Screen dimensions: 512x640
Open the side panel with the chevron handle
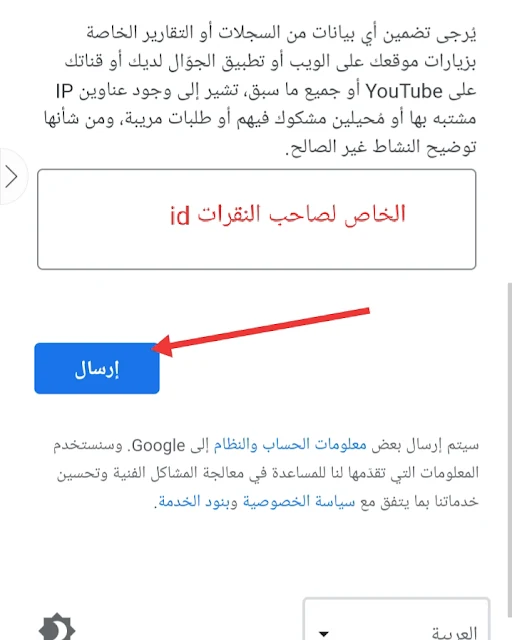tap(12, 177)
